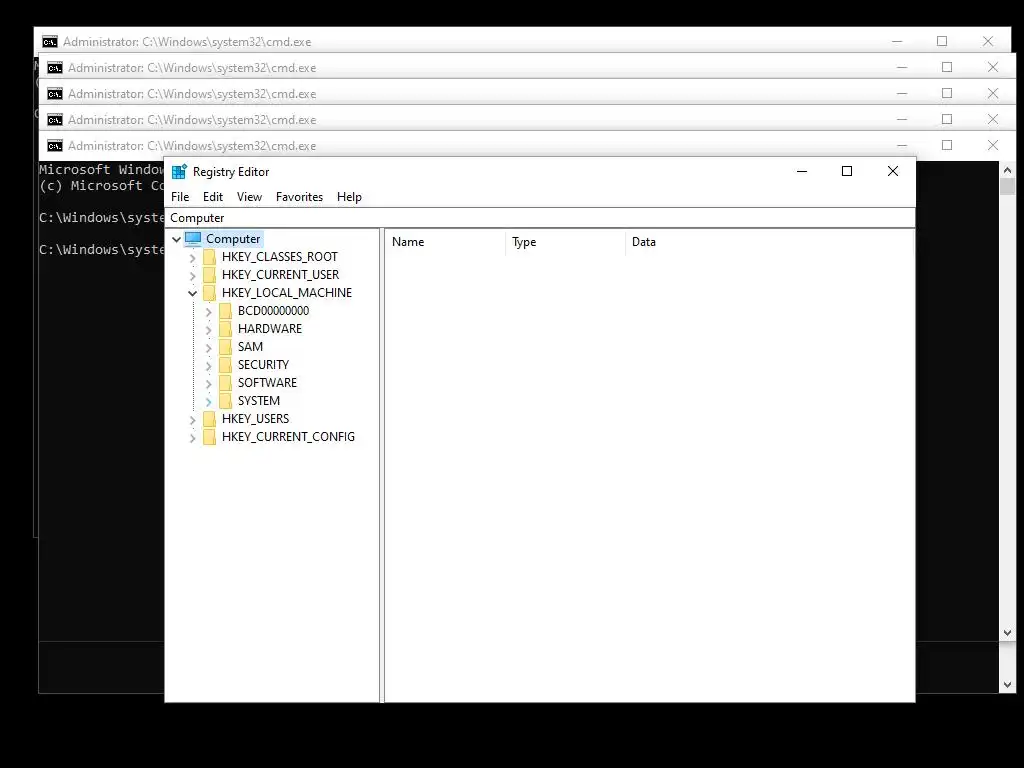This screenshot has width=1024, height=768.
Task: Click the cmd icon of the topmost cmd.exe window
Action: pos(50,42)
